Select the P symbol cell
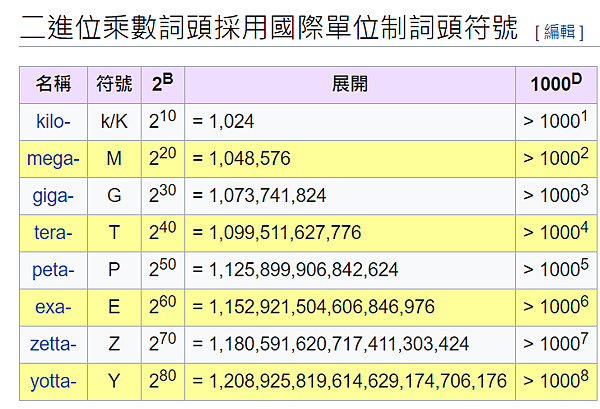Viewport: 600px width, 409px height. pos(114,270)
